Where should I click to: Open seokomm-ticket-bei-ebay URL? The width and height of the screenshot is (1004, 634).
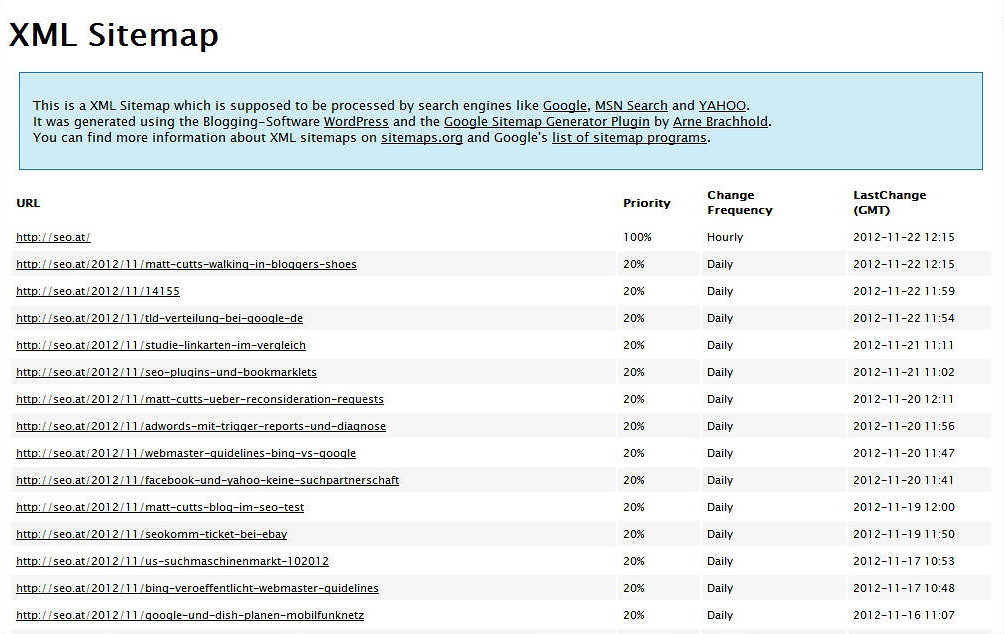tap(151, 535)
